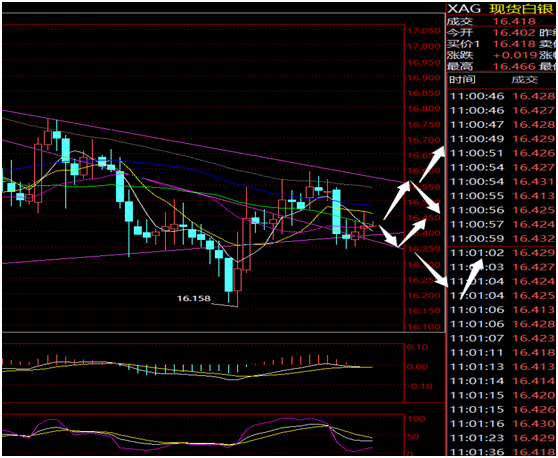Select the change value +0.019
Viewport: 558px width, 458px height.
click(515, 55)
